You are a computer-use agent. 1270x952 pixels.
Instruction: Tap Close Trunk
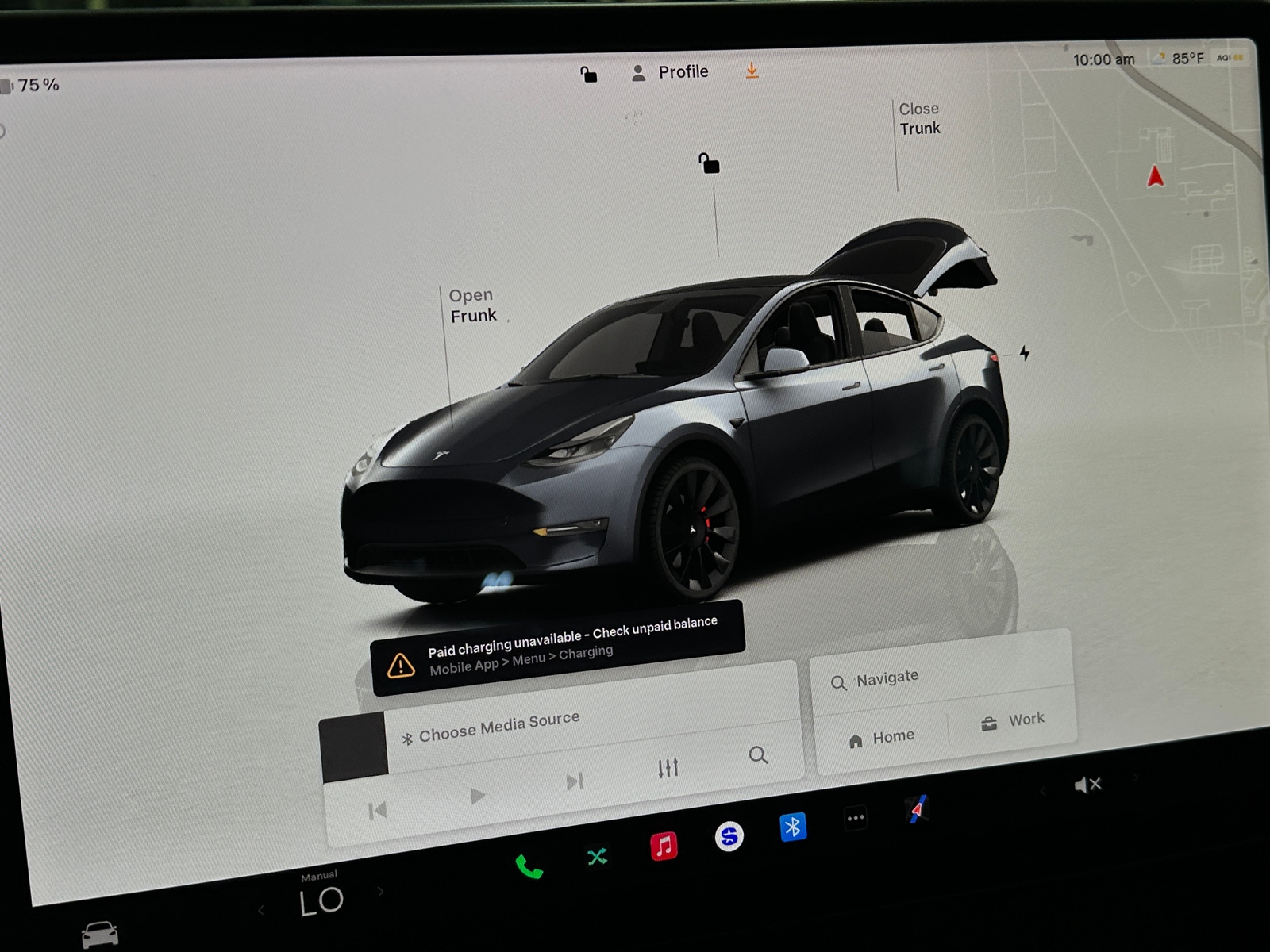[x=919, y=118]
